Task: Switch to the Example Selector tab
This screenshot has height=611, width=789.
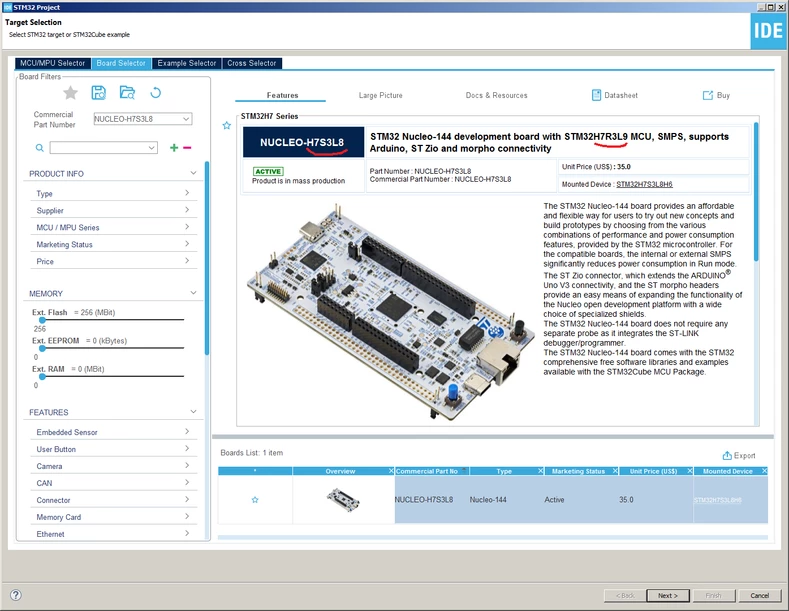Action: click(187, 63)
